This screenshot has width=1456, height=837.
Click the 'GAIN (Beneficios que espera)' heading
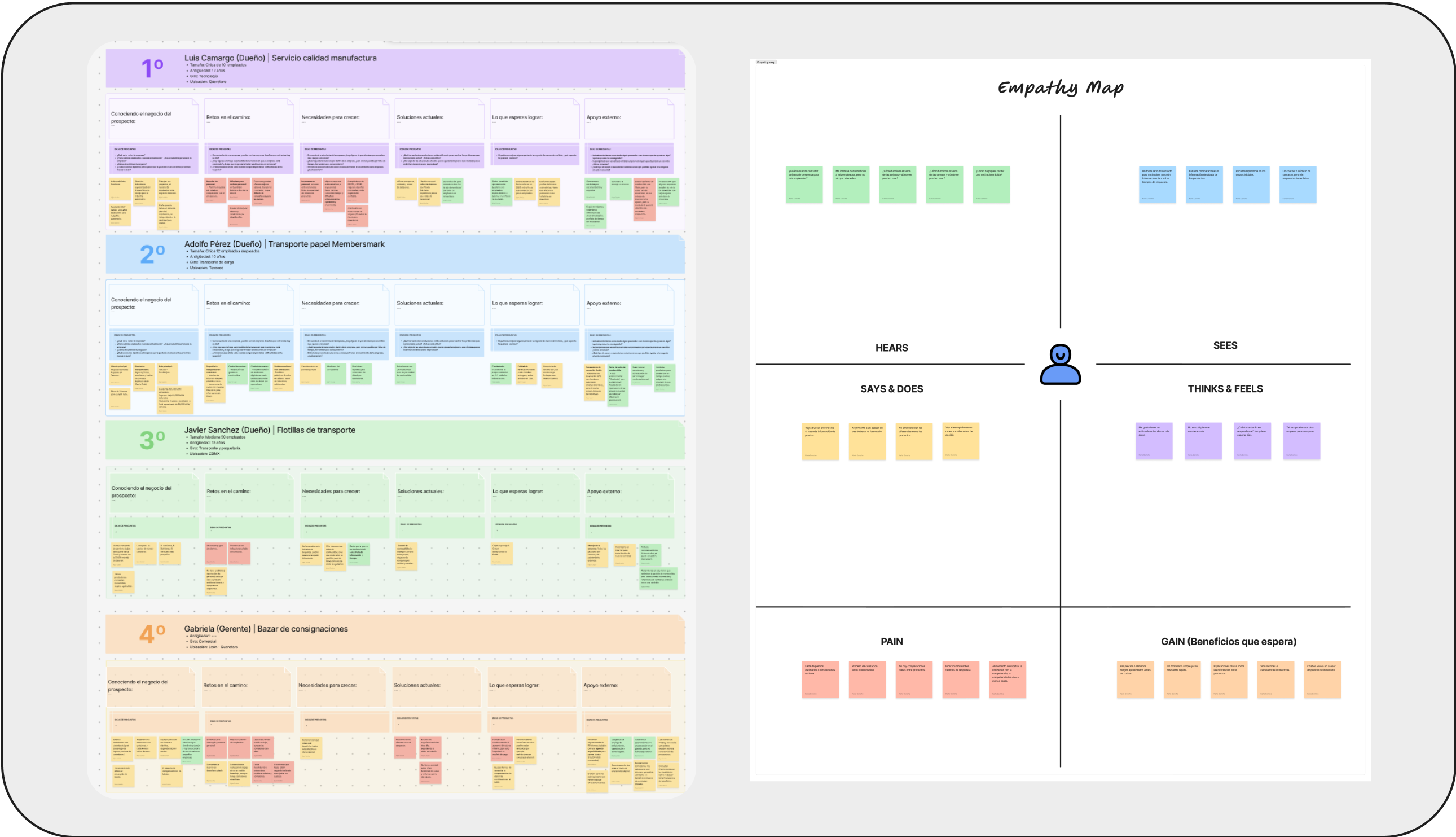(1229, 642)
